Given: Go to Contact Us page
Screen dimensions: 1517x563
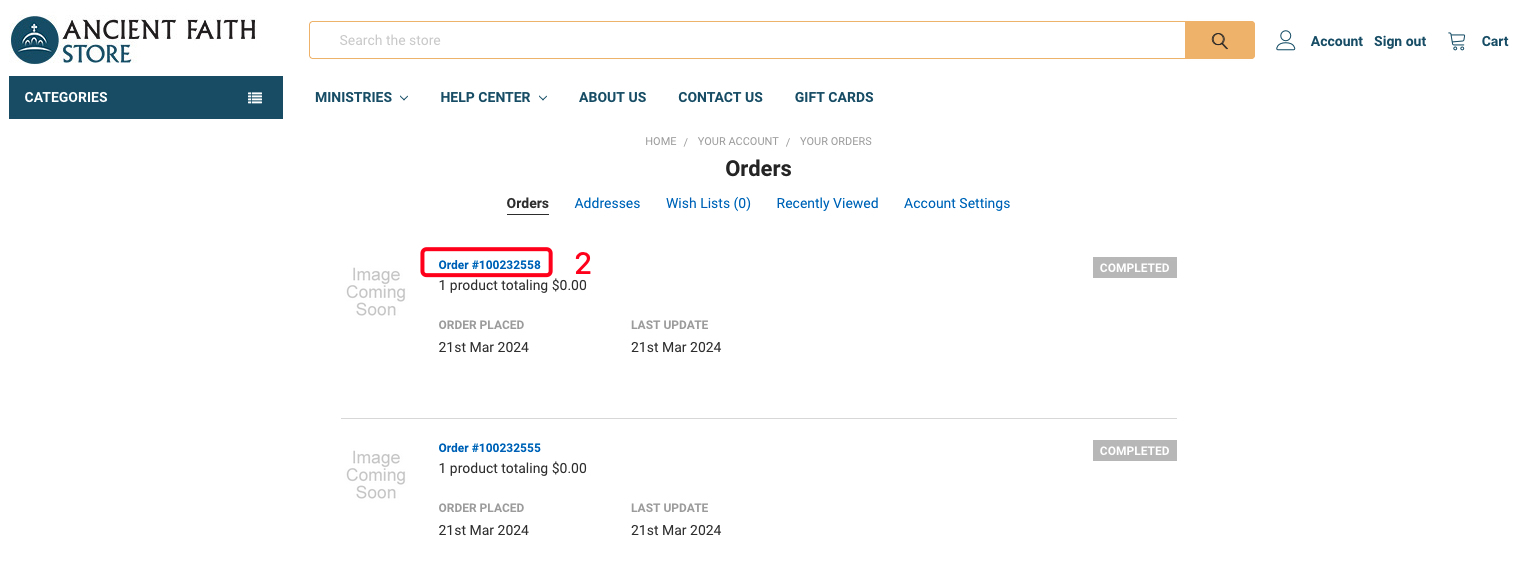Looking at the screenshot, I should pyautogui.click(x=720, y=97).
